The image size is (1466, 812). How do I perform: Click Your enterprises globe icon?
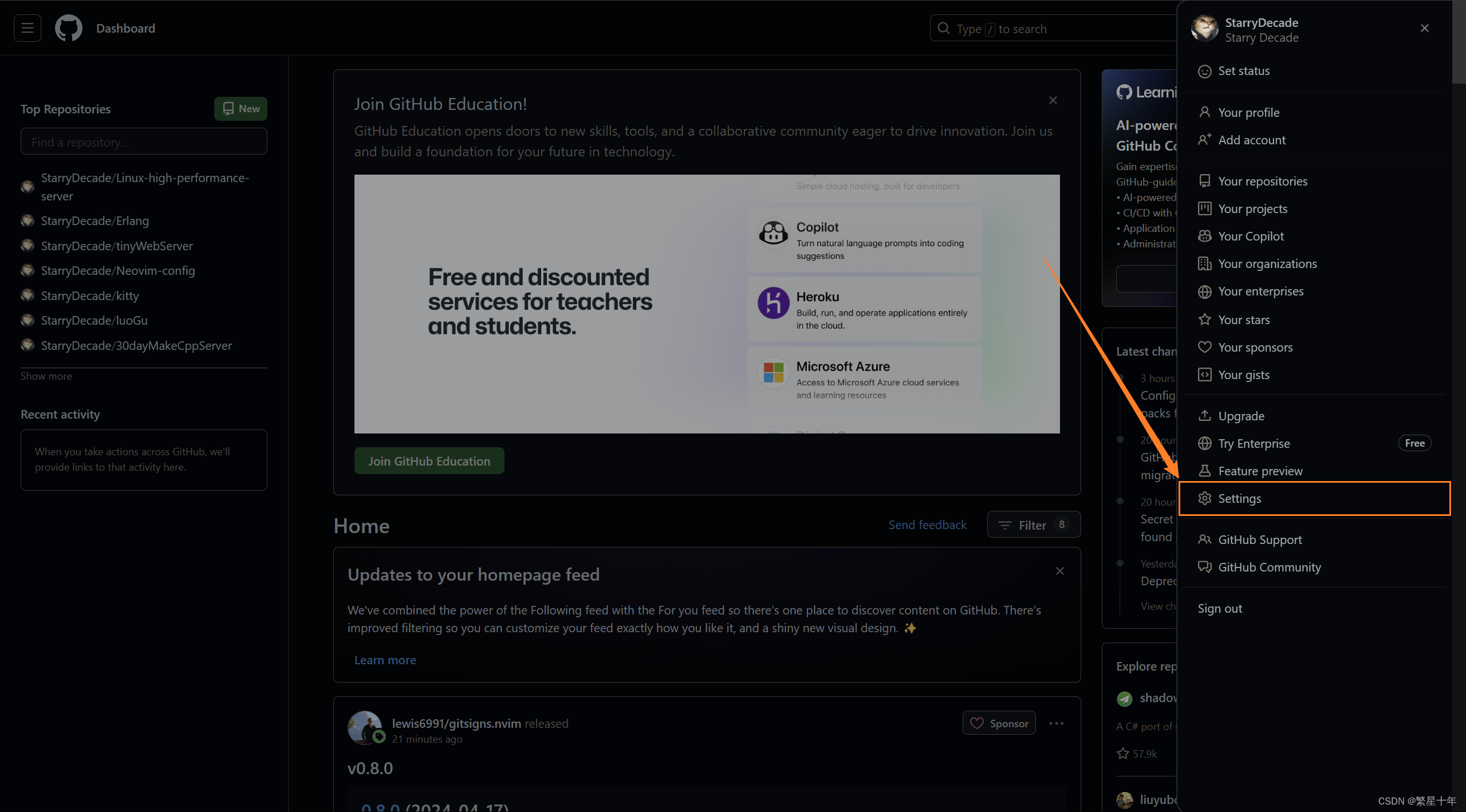pyautogui.click(x=1205, y=291)
